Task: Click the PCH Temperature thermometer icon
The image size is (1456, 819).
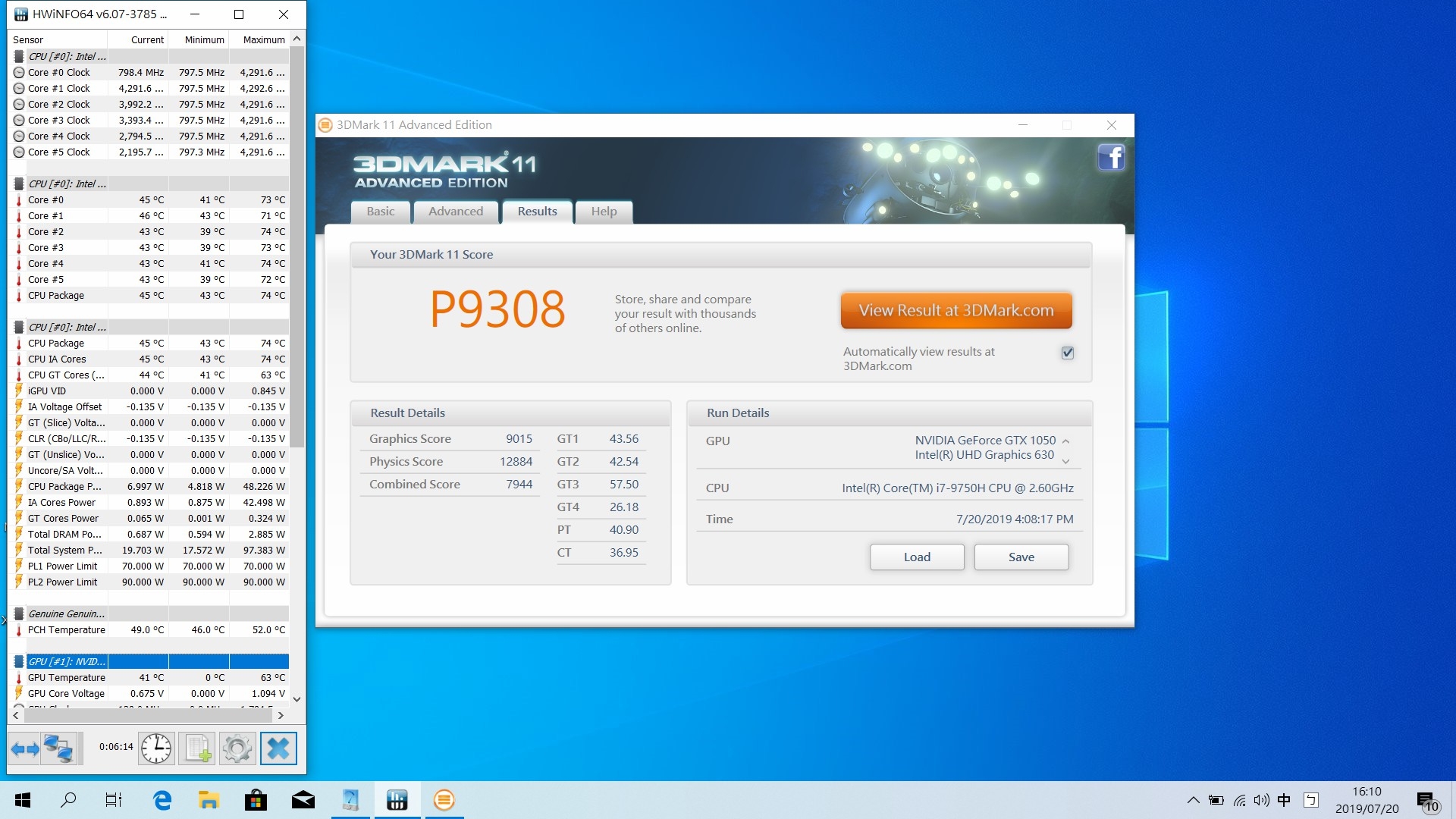Action: coord(19,630)
